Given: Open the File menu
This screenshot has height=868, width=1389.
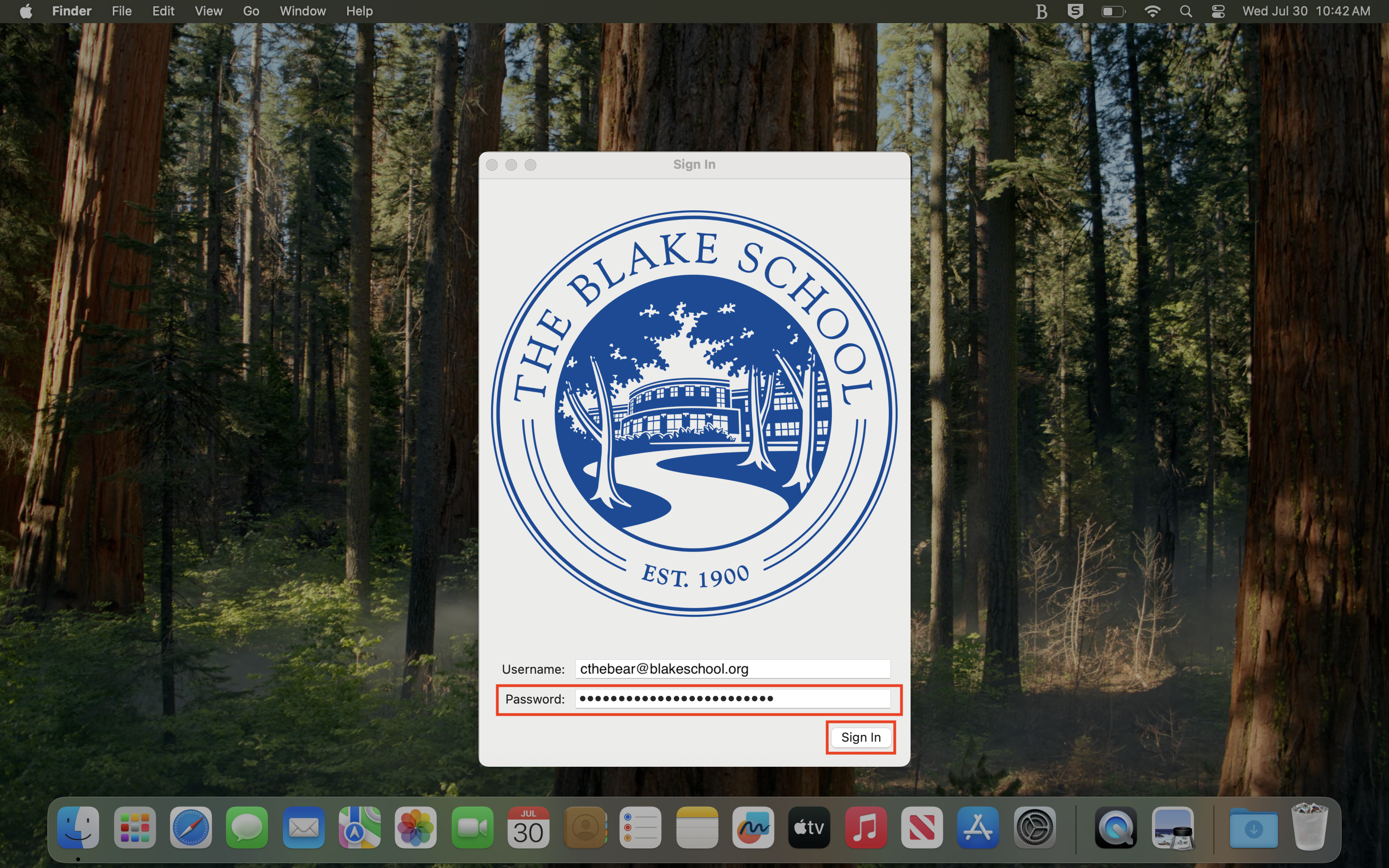Looking at the screenshot, I should tap(122, 11).
